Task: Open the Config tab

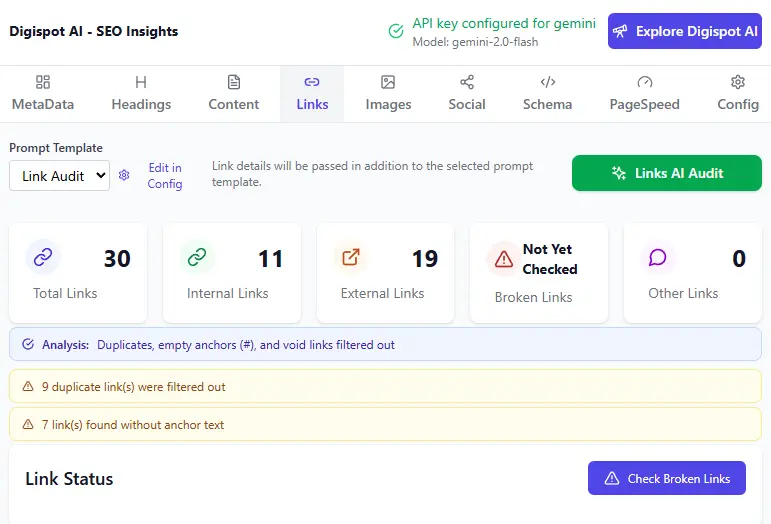Action: point(738,94)
